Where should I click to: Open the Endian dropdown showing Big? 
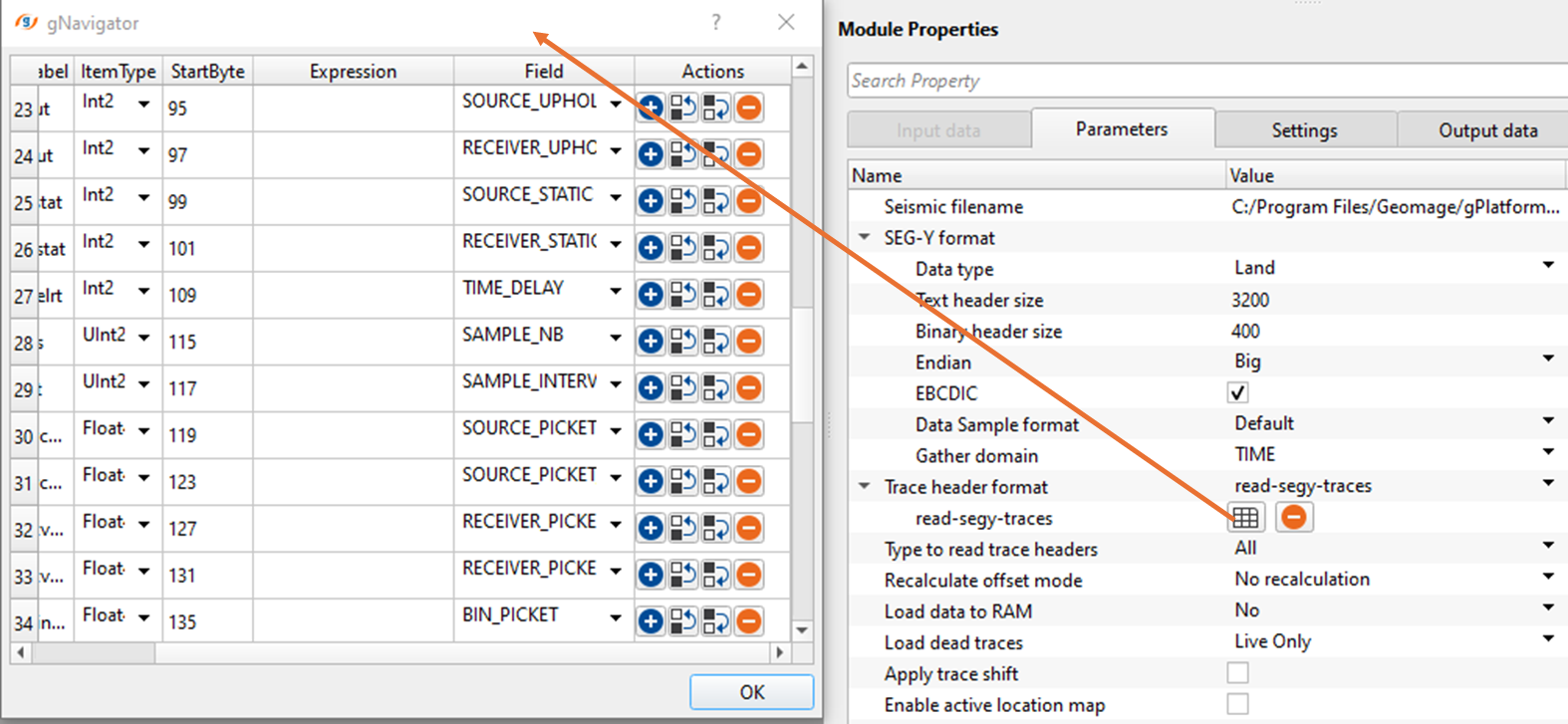[1547, 361]
